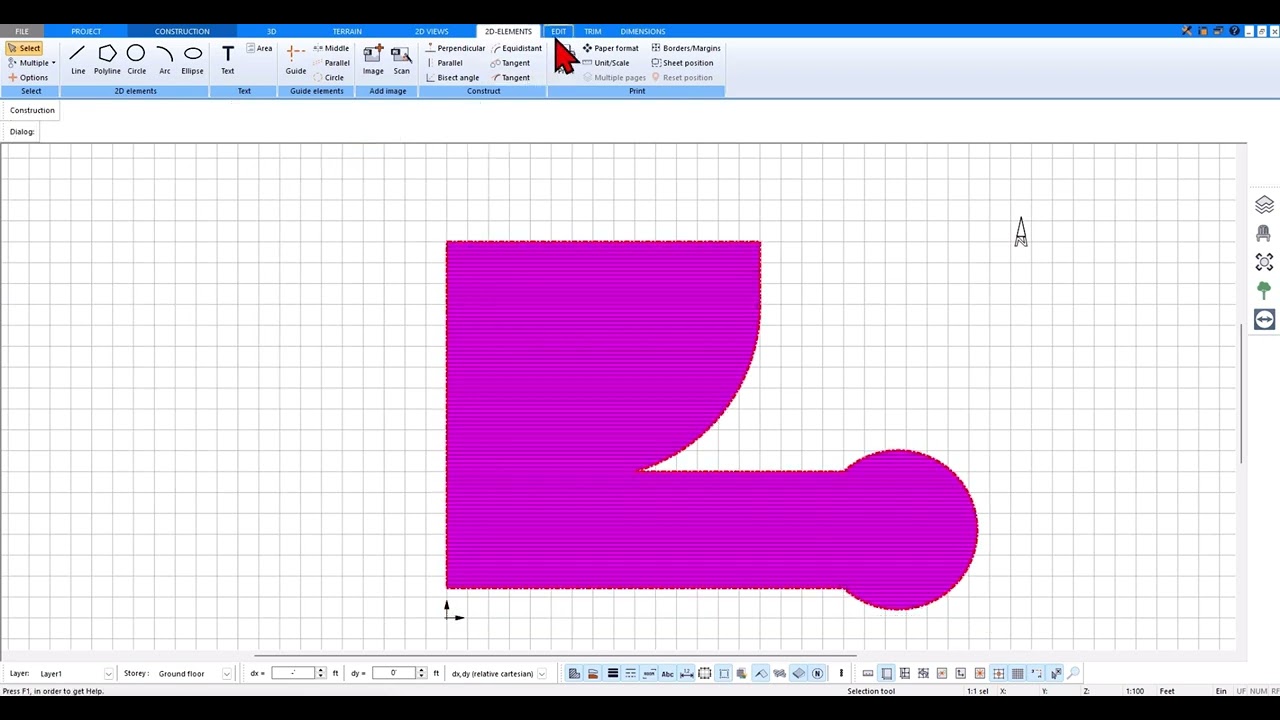
Task: Toggle the terrain waves display button
Action: [x=779, y=673]
